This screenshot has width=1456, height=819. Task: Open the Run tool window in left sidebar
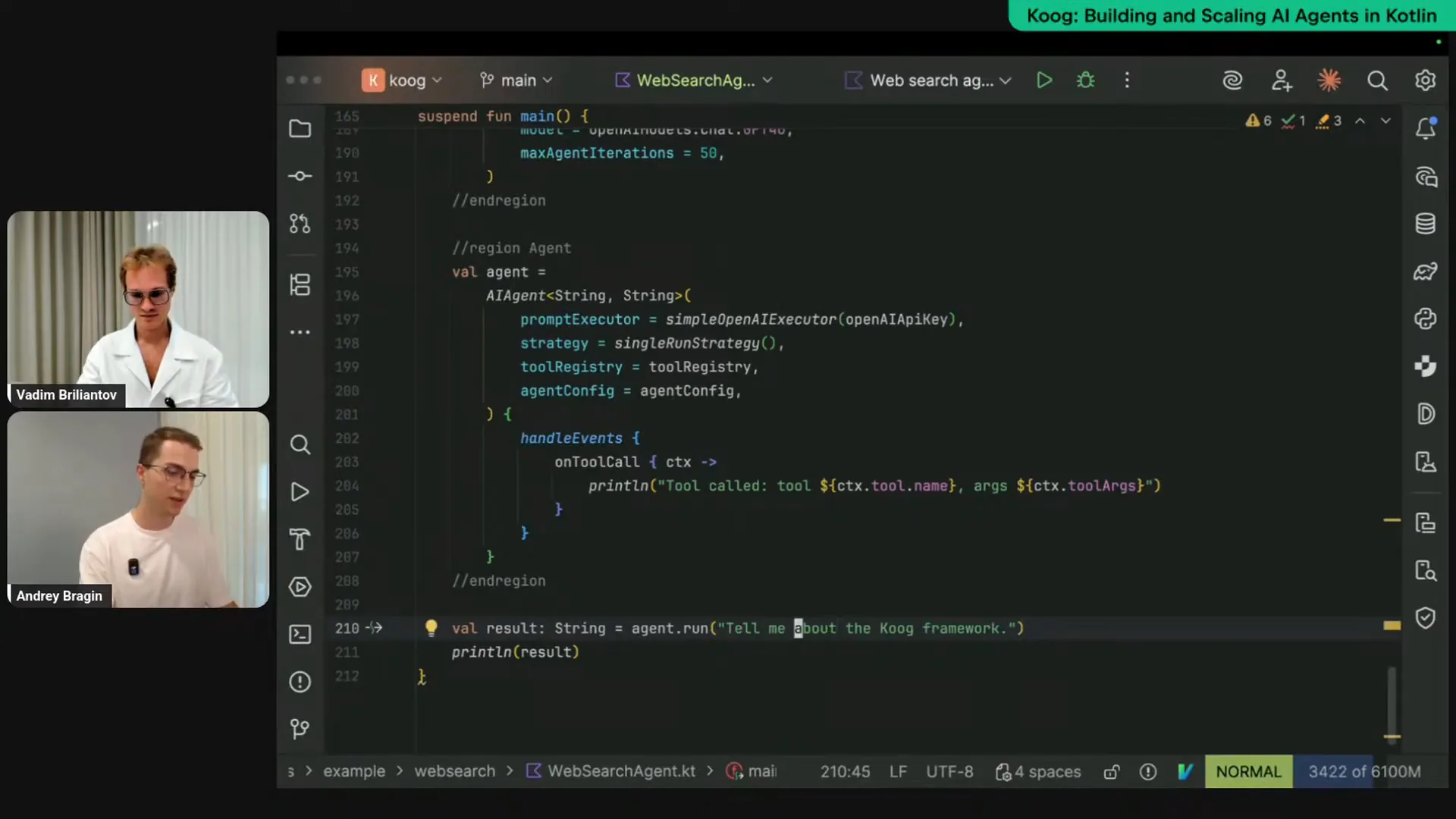click(x=300, y=492)
